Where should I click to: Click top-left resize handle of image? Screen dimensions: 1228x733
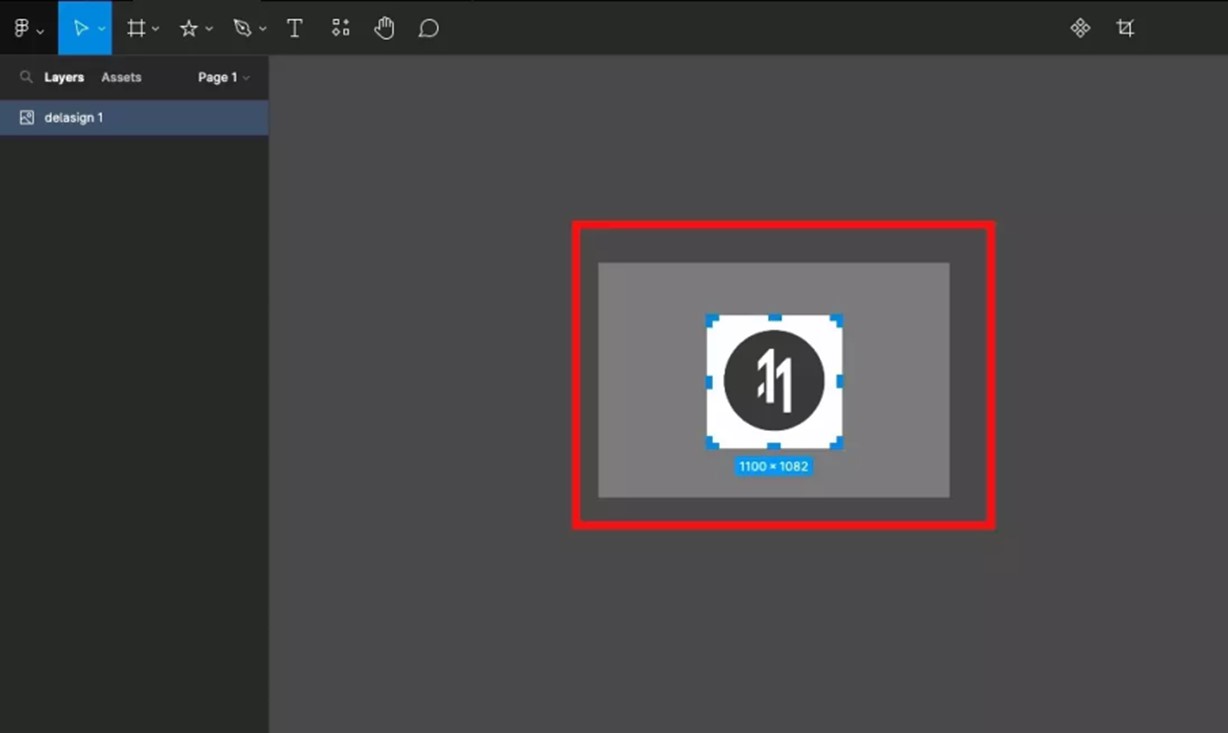(x=712, y=320)
